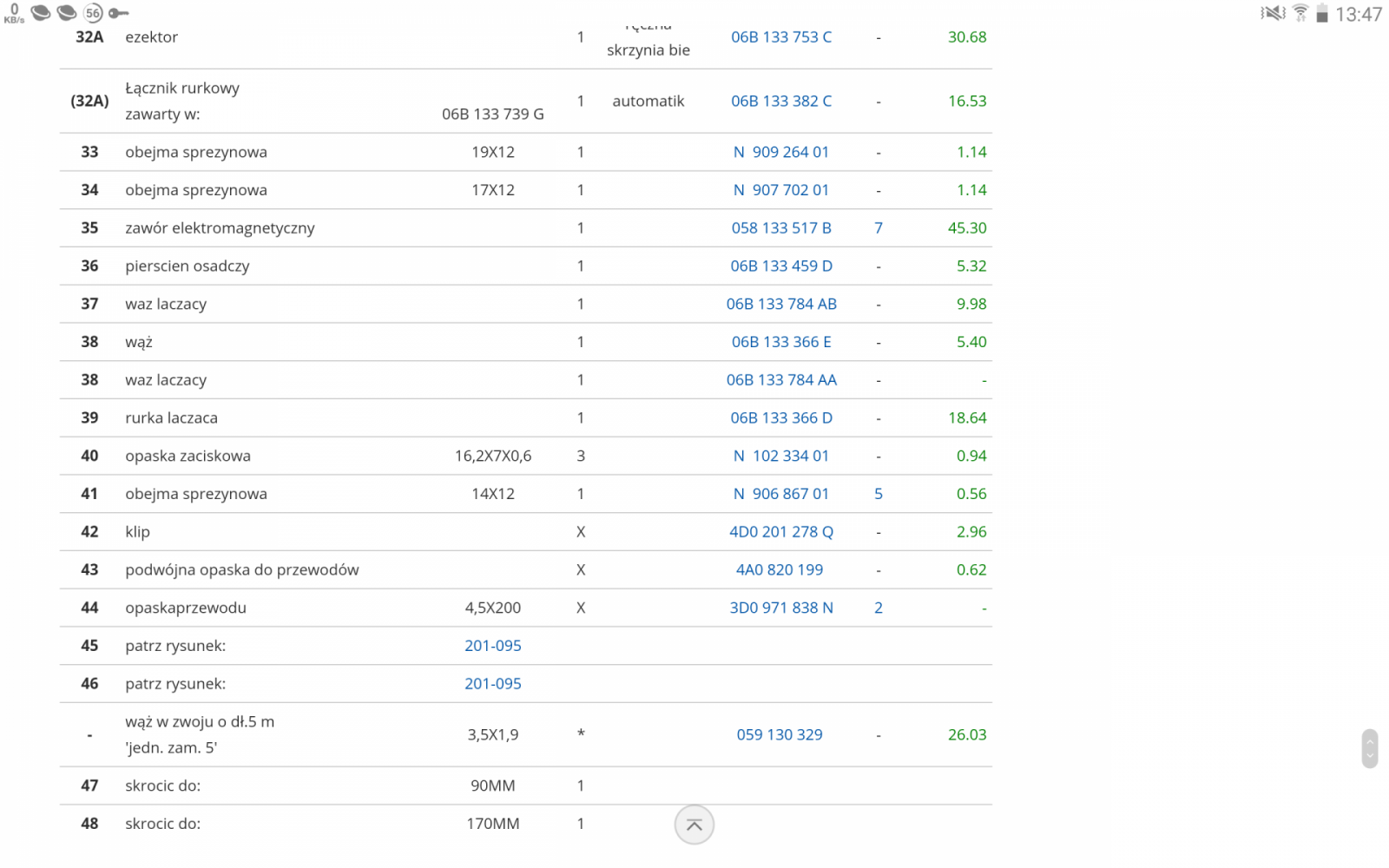The height and width of the screenshot is (868, 1389).
Task: Open part number 06B 133 366 D
Action: click(x=781, y=418)
